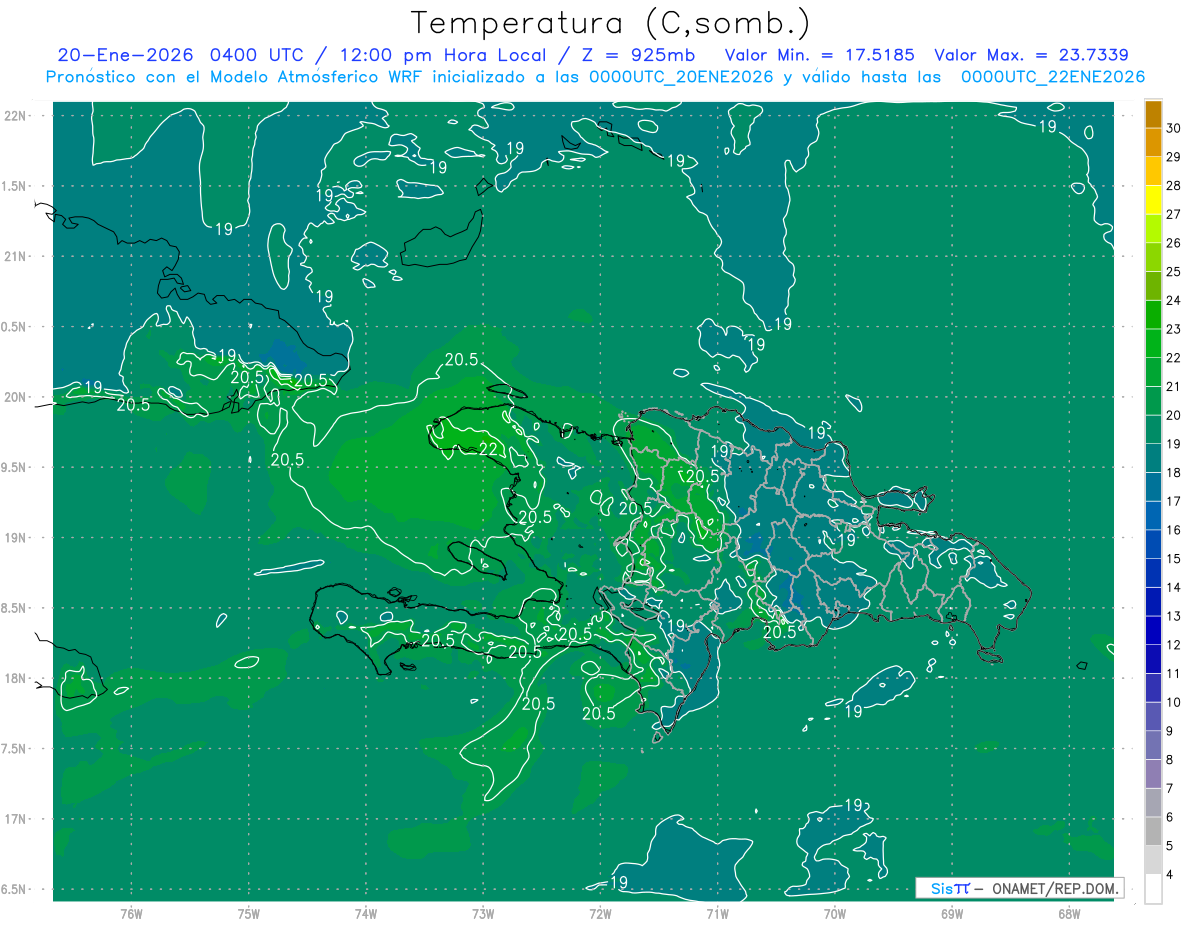Click the '28' color scale label
Image resolution: width=1200 pixels, height=927 pixels.
tap(1174, 186)
